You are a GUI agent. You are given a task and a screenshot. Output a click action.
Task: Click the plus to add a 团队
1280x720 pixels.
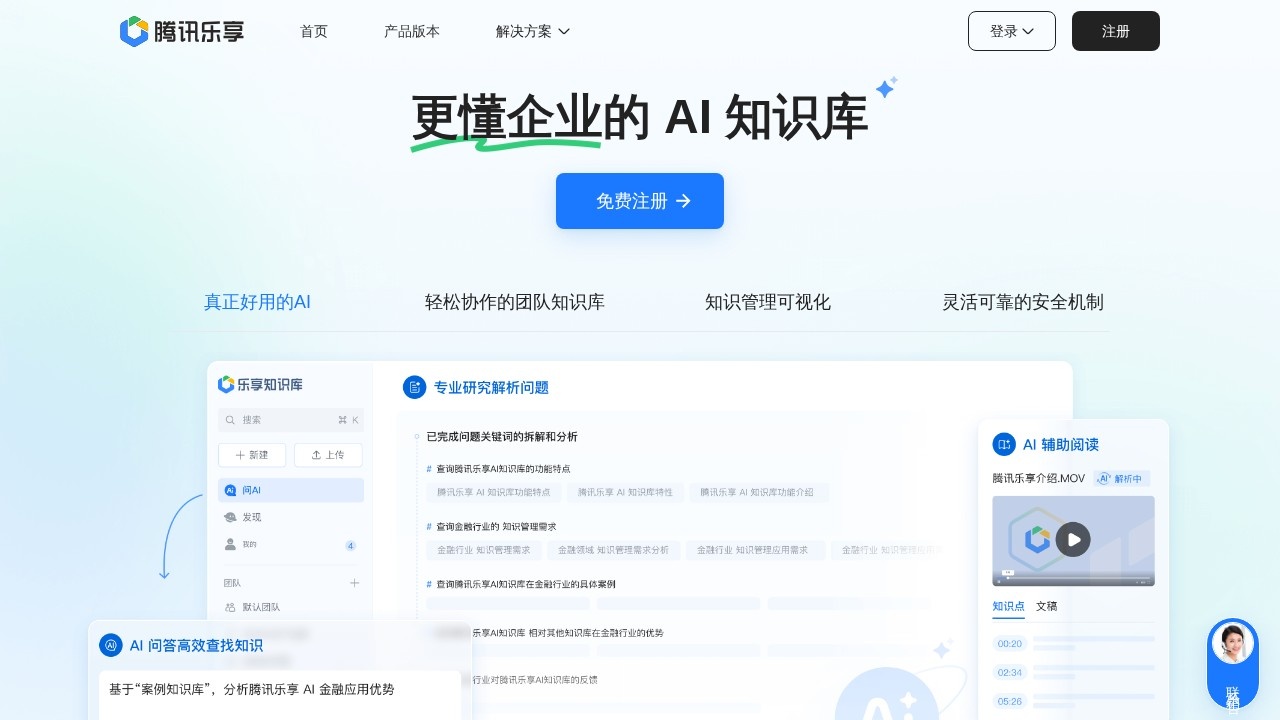pyautogui.click(x=354, y=582)
